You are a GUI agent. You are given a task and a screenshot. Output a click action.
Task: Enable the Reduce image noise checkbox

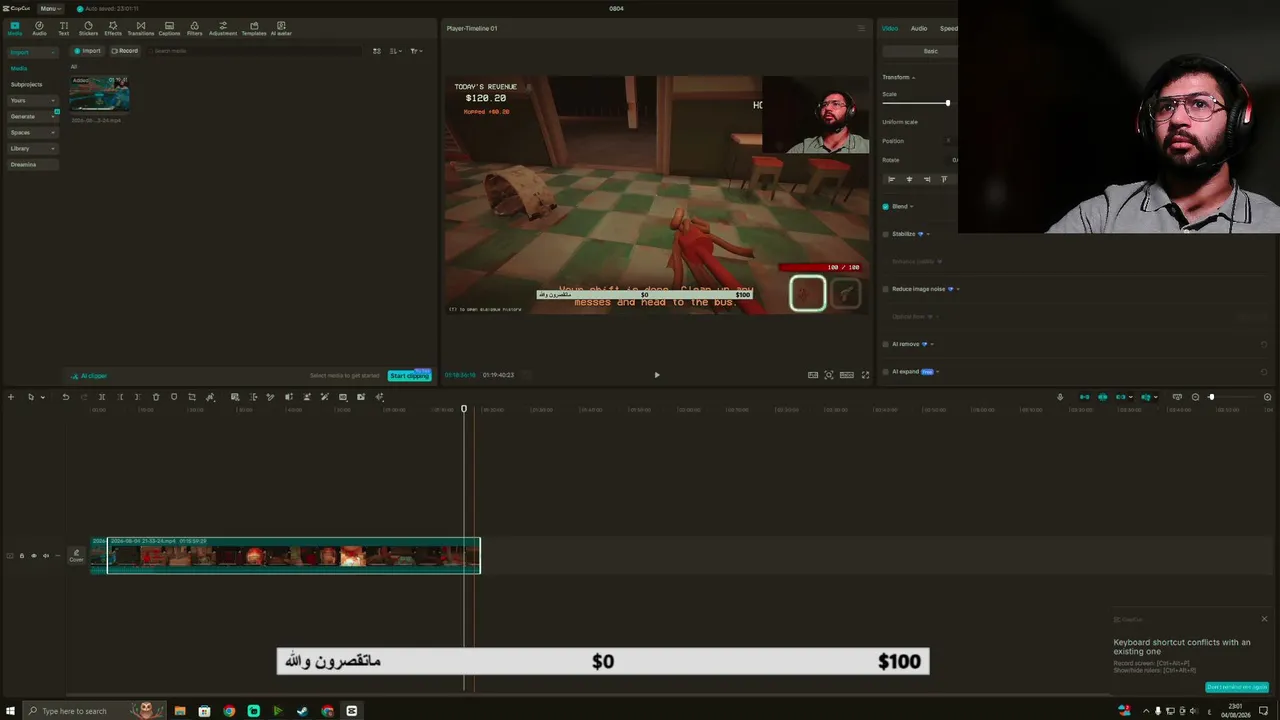click(886, 289)
